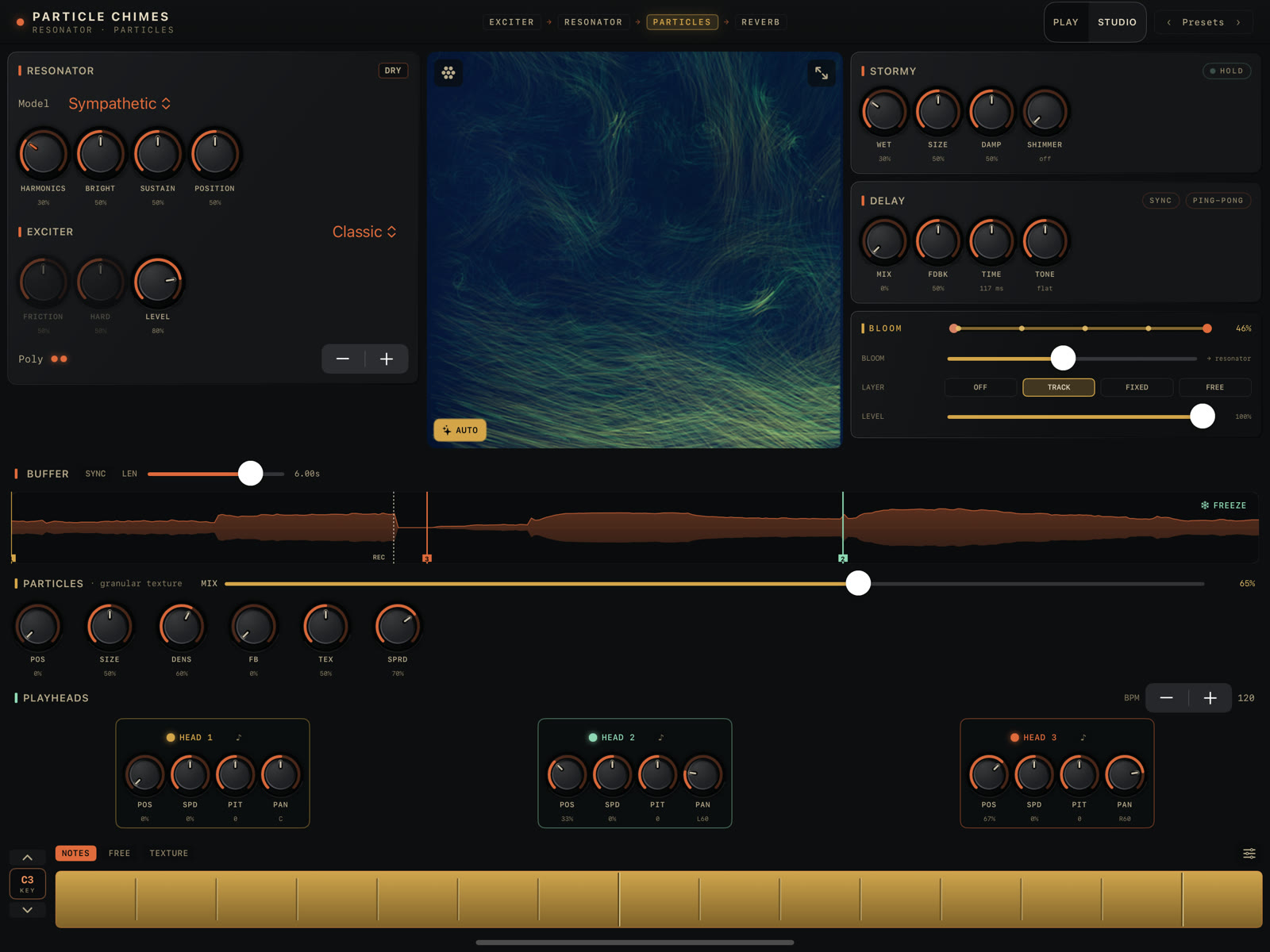Open the Sympathetic model dropdown
This screenshot has width=1270, height=952.
[x=119, y=104]
